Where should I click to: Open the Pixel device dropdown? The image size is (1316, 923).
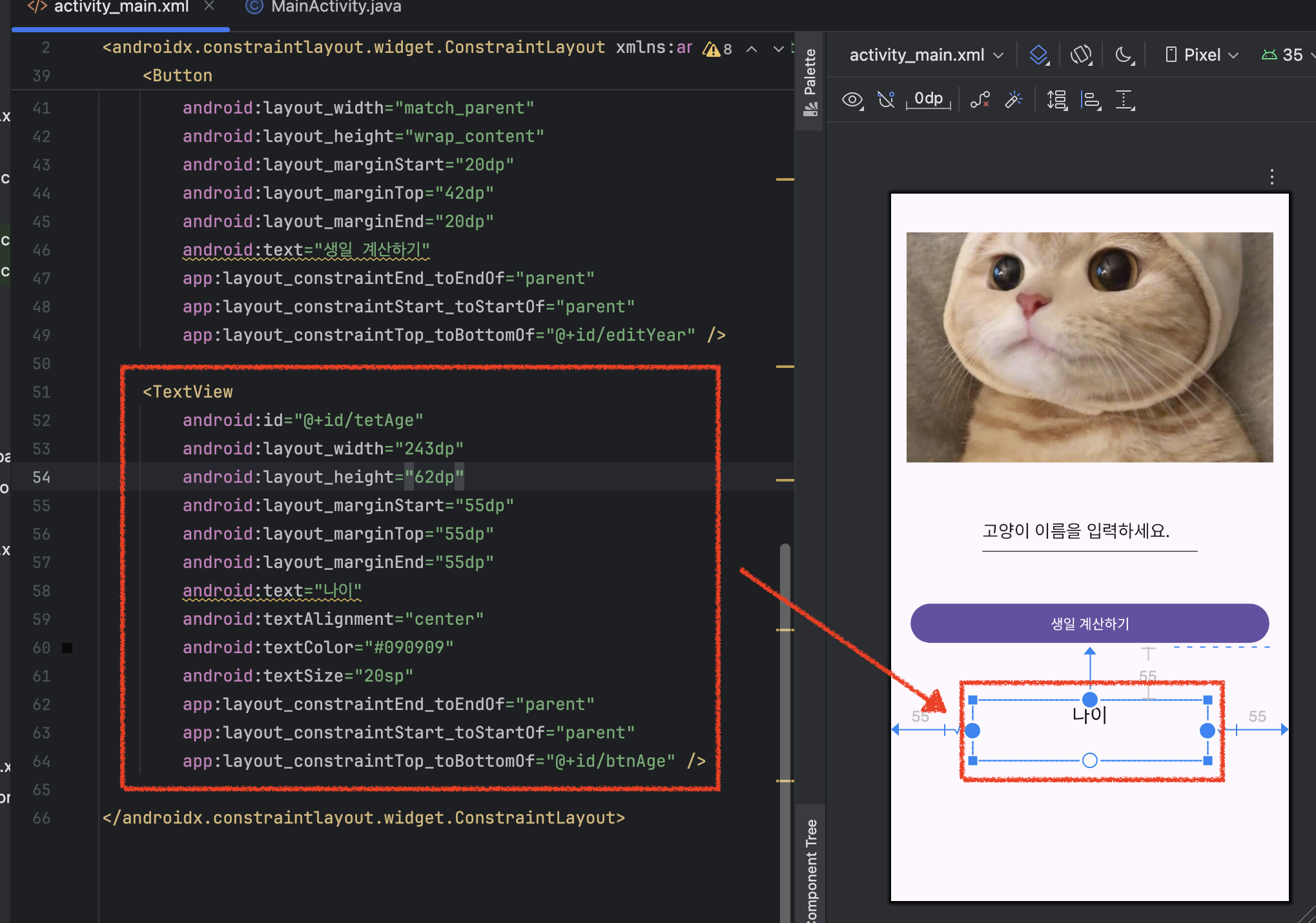tap(1202, 55)
